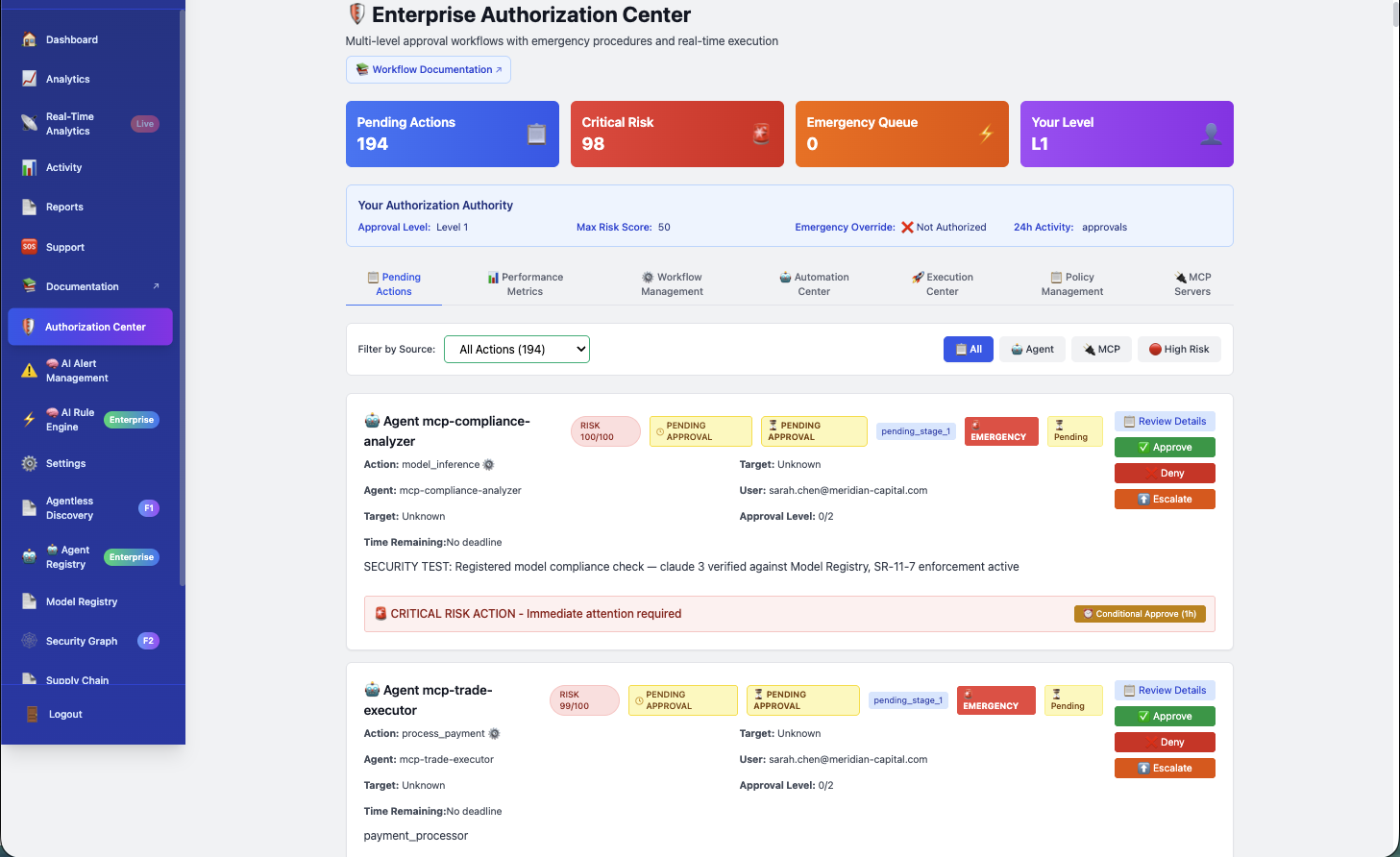Open the Automation Center tab
Image resolution: width=1400 pixels, height=857 pixels.
coord(814,284)
